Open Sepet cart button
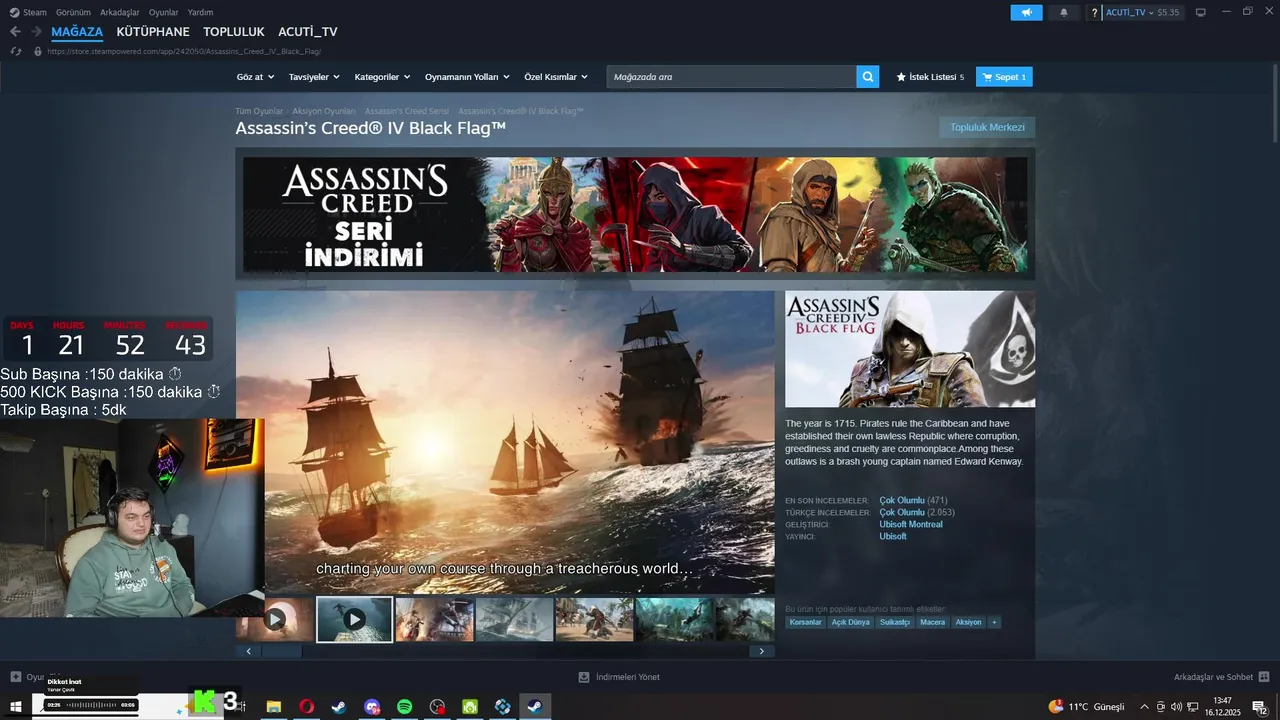The image size is (1280, 720). (1004, 77)
